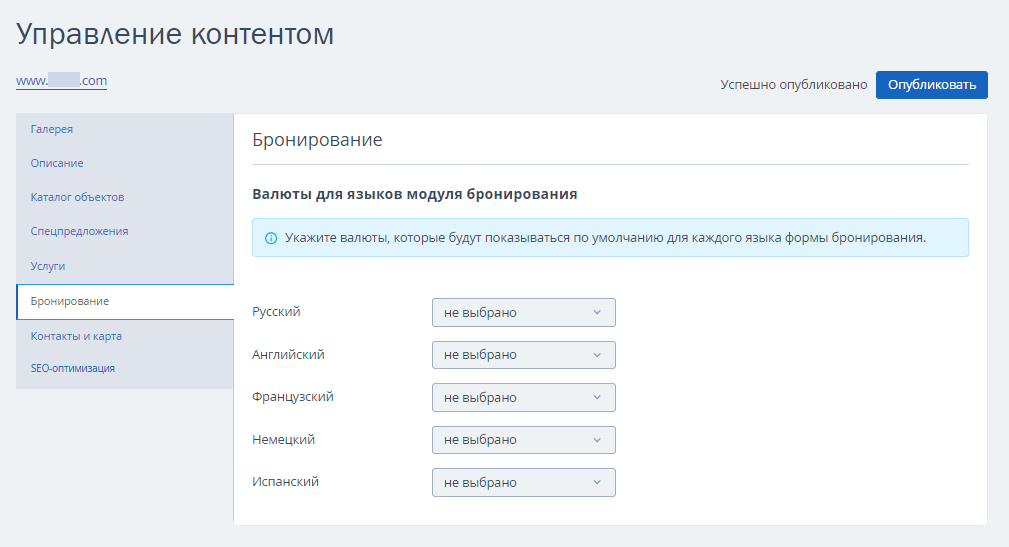Open the Английский currency dropdown
This screenshot has width=1009, height=547.
pos(524,355)
